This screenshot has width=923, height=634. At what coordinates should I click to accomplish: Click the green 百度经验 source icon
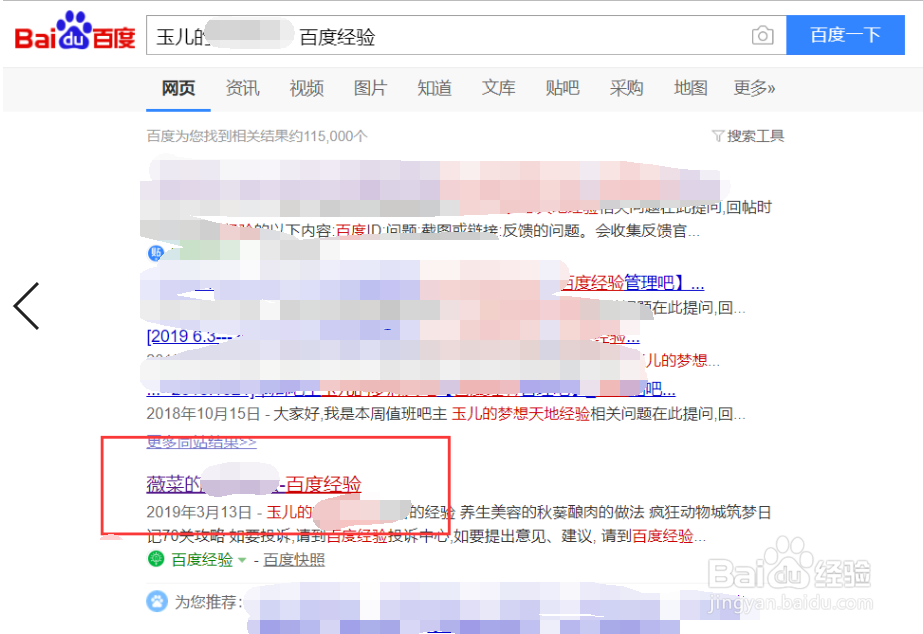coord(158,559)
